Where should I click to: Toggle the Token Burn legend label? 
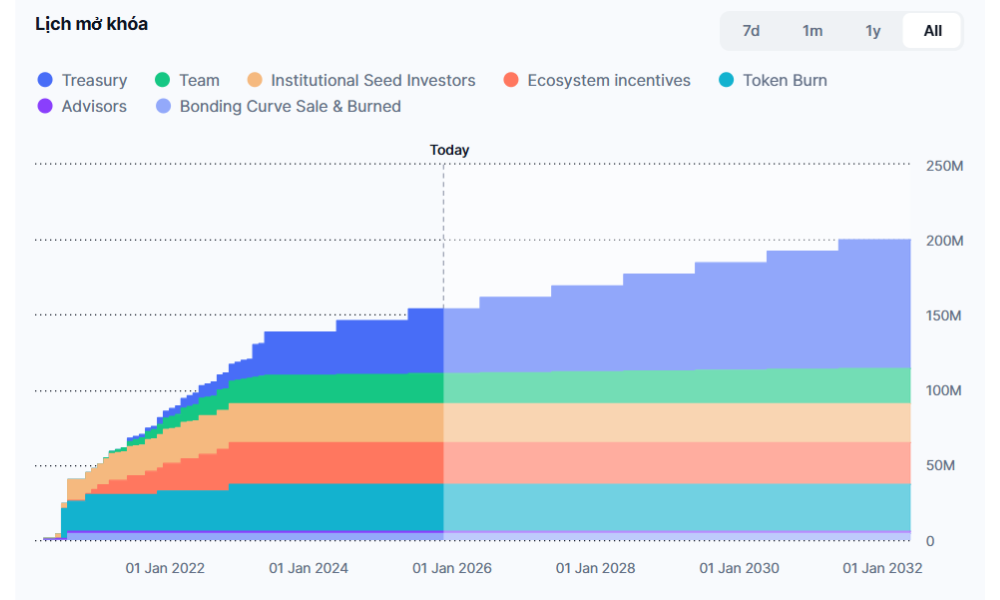tap(784, 80)
